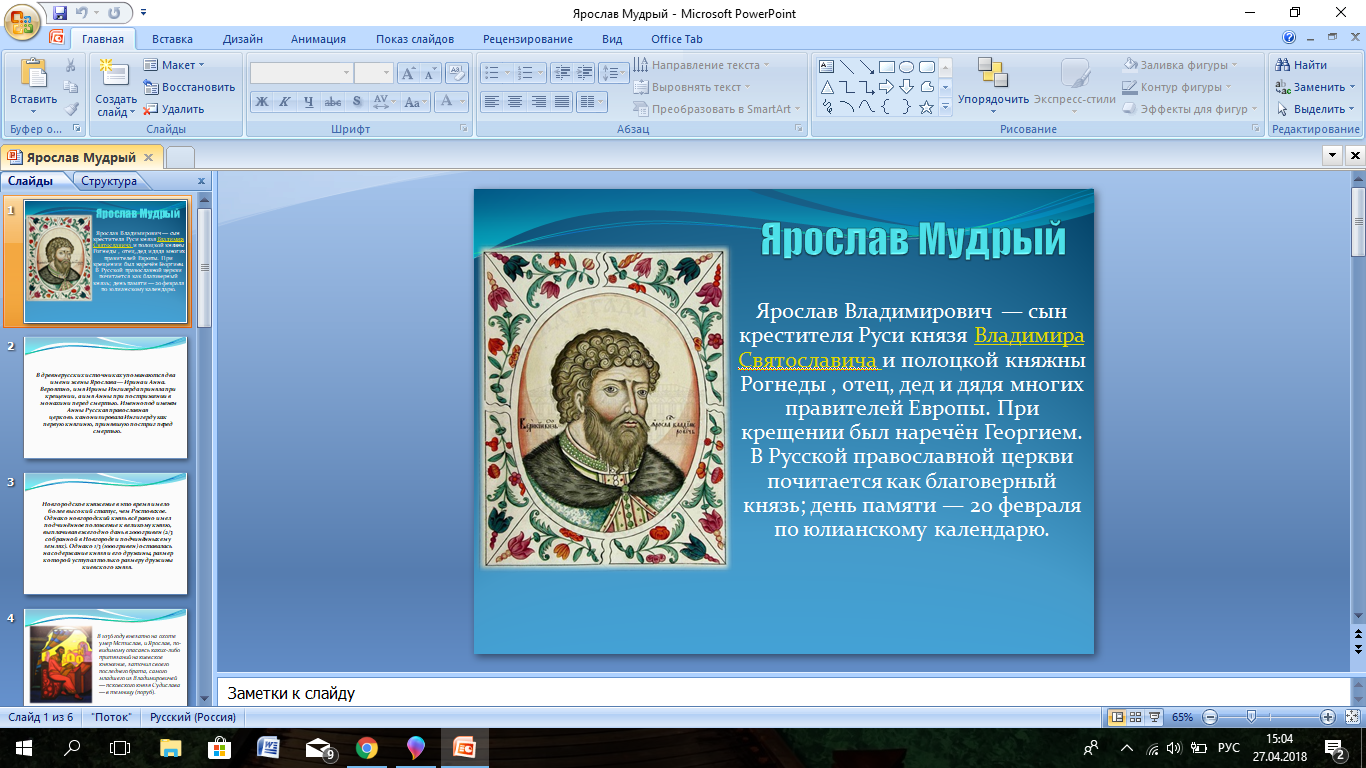Redo the last action
Screen dimensions: 1366x768
[113, 13]
